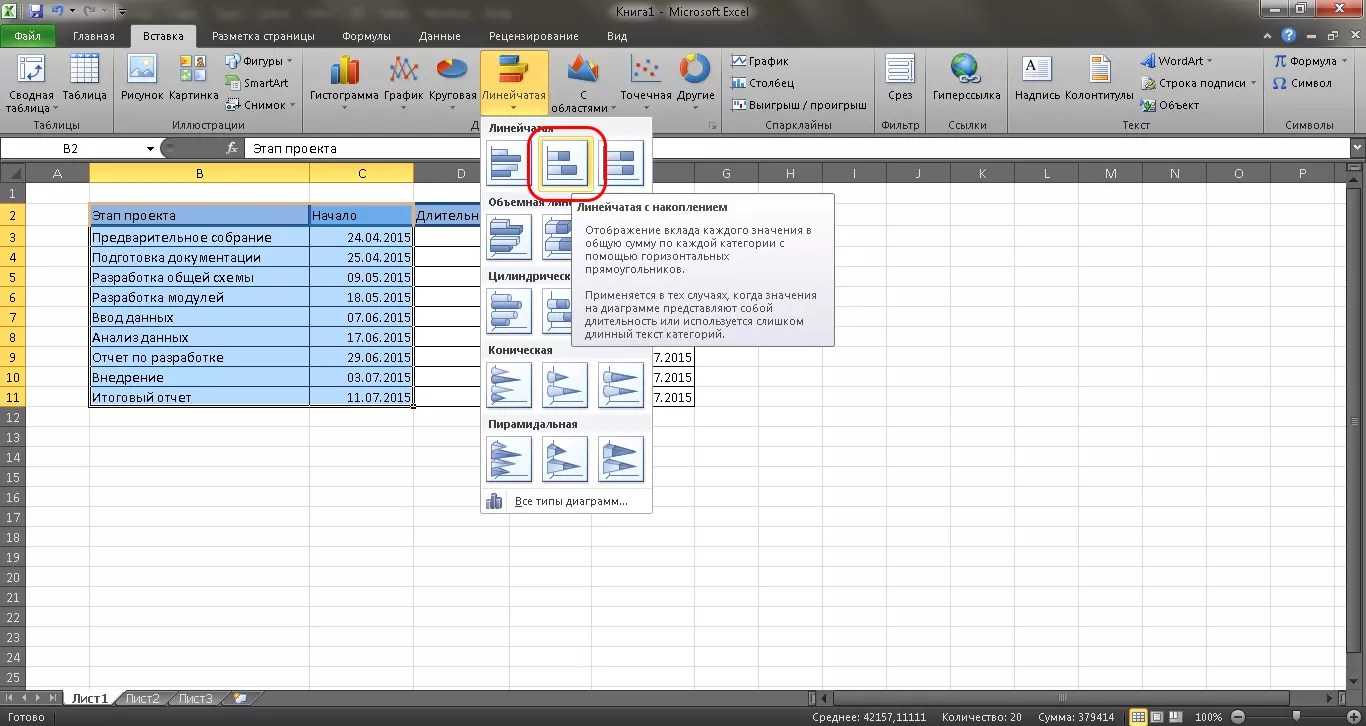Image resolution: width=1366 pixels, height=726 pixels.
Task: Switch to Page Layout view in status bar
Action: [1157, 717]
